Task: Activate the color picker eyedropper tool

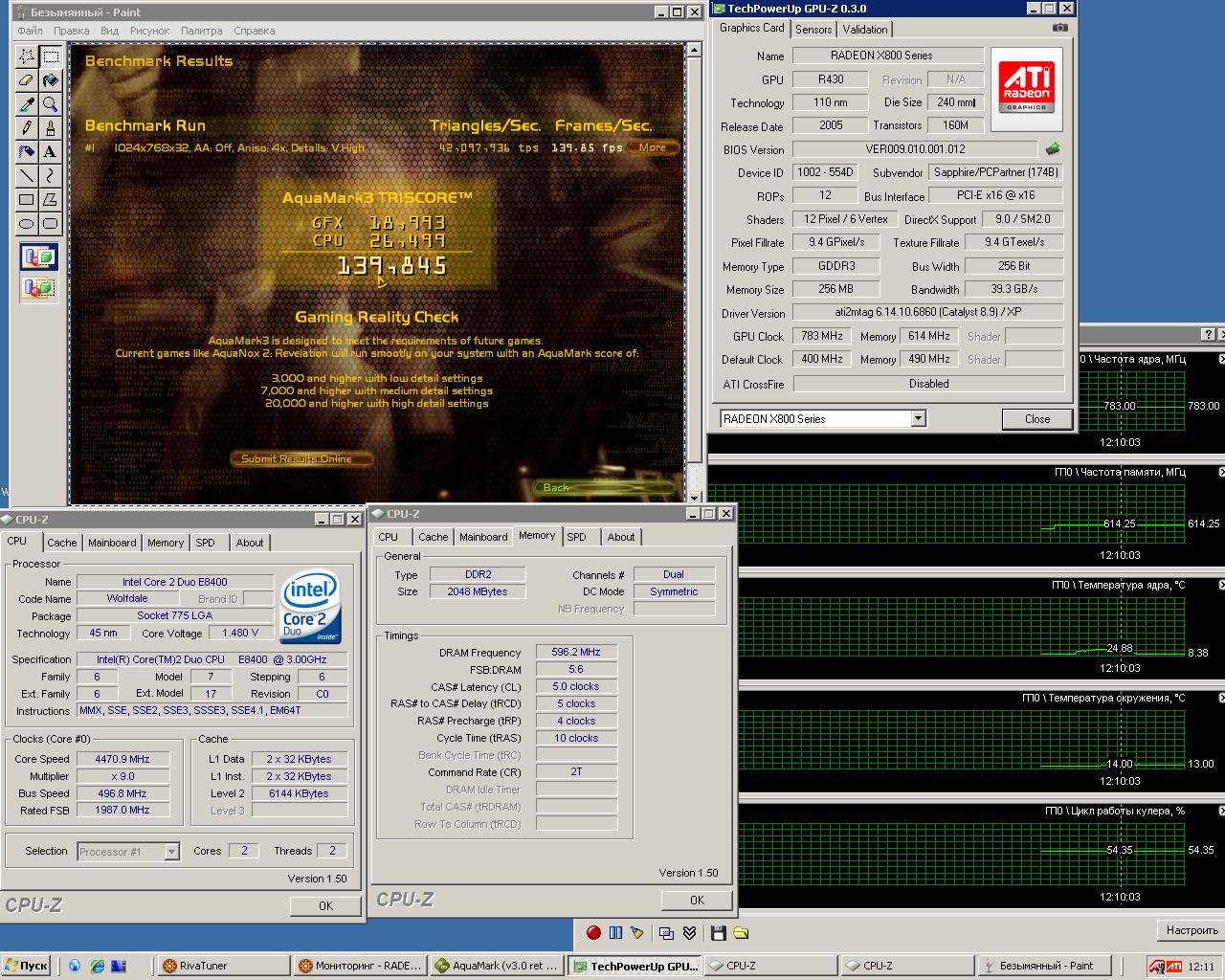Action: point(27,104)
